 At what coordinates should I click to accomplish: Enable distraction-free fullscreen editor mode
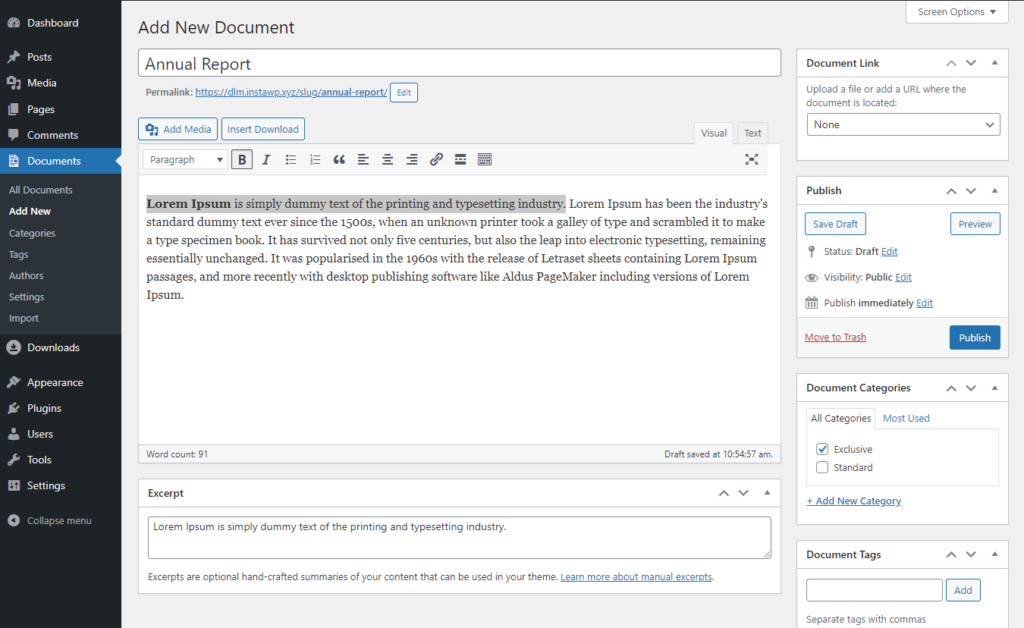pos(752,160)
